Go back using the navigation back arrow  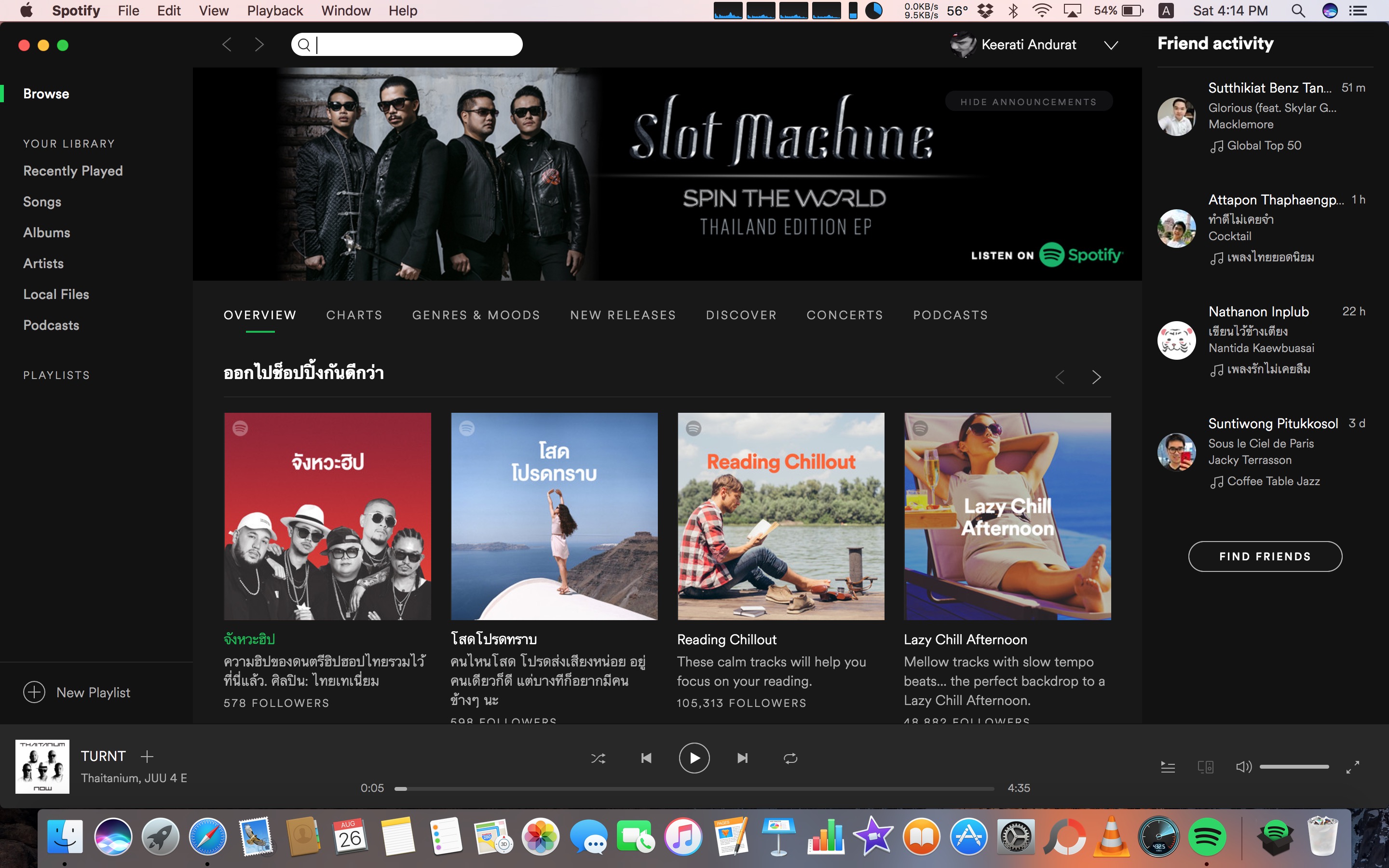[x=227, y=44]
